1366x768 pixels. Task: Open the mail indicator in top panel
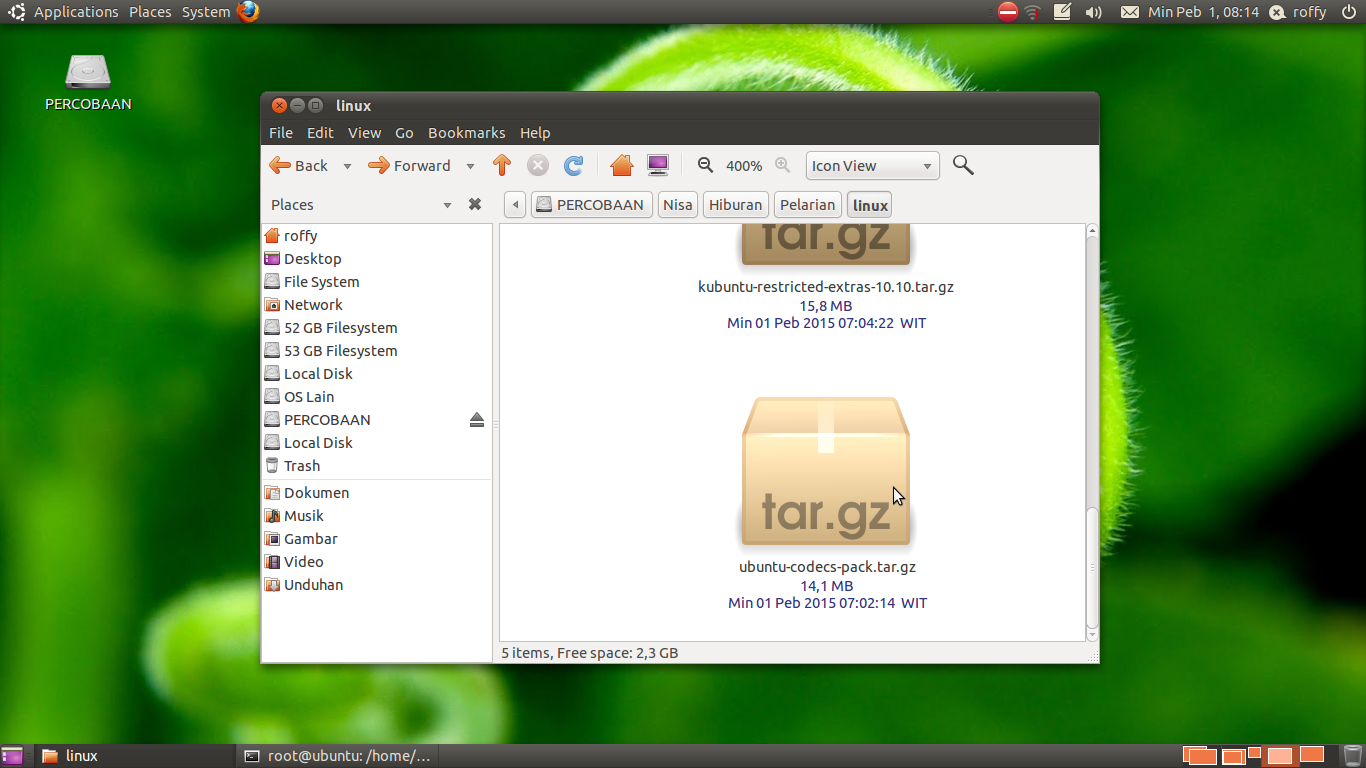click(x=1130, y=12)
